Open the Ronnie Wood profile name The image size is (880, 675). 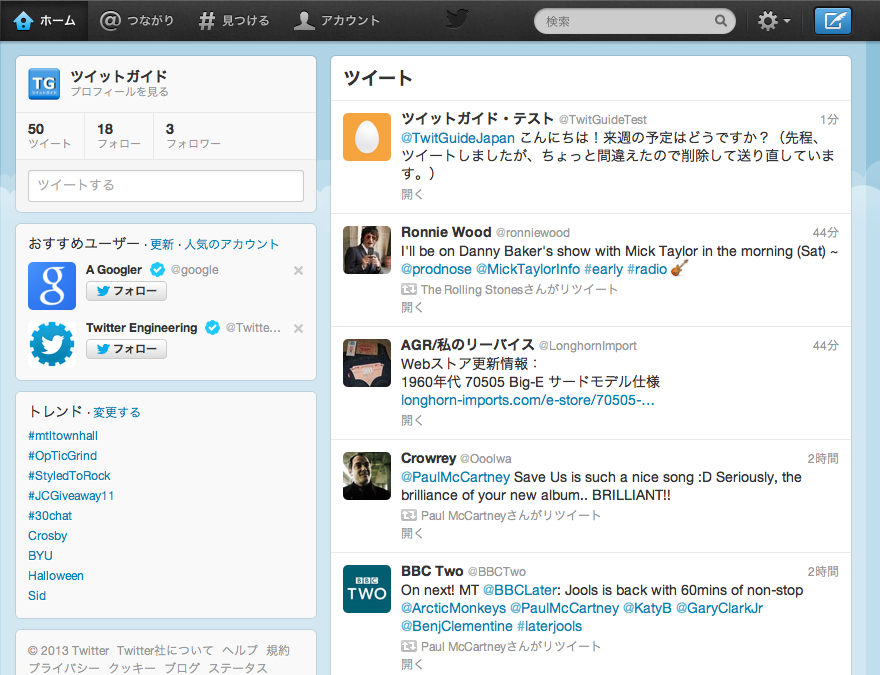pos(446,232)
